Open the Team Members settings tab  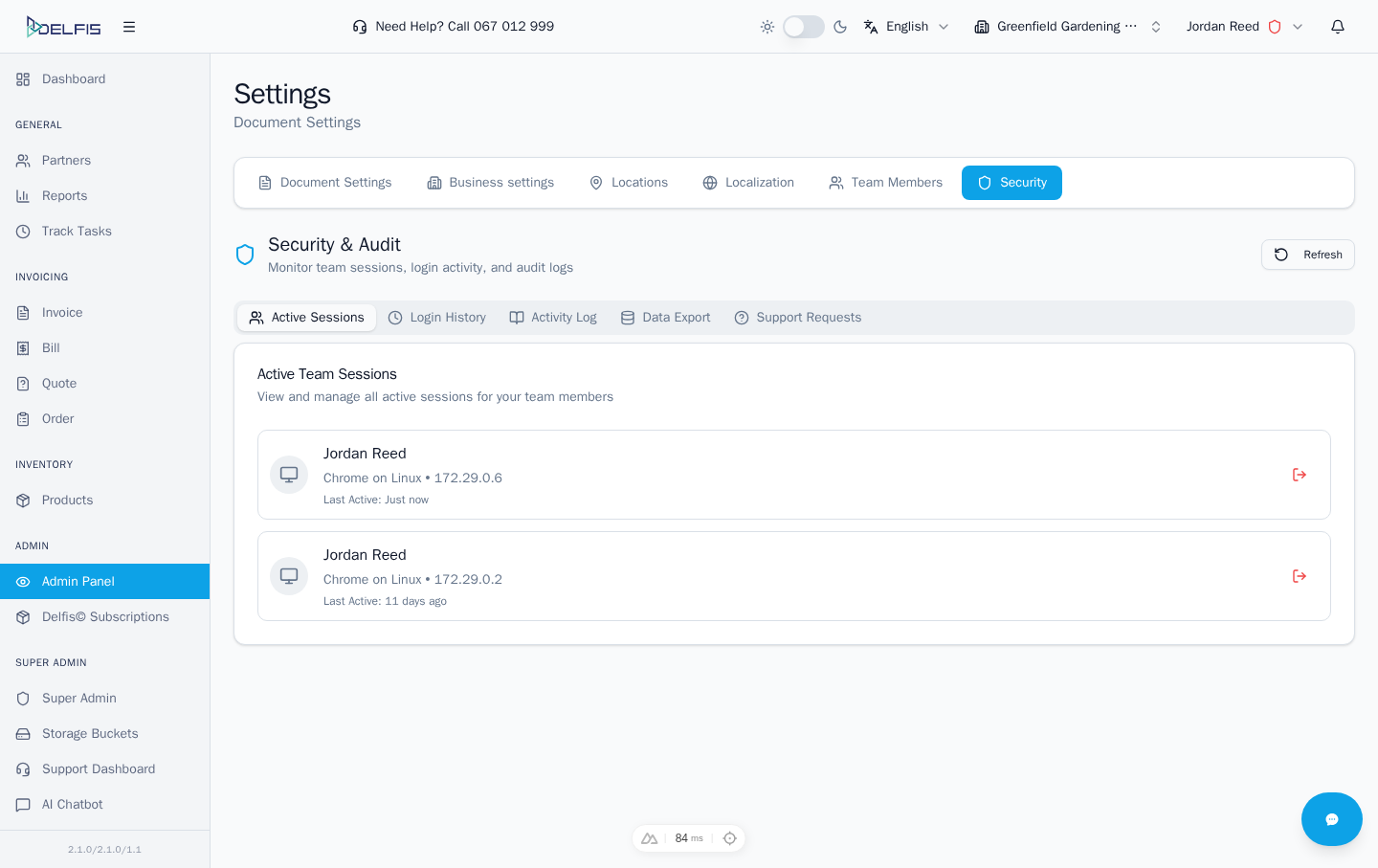885,183
